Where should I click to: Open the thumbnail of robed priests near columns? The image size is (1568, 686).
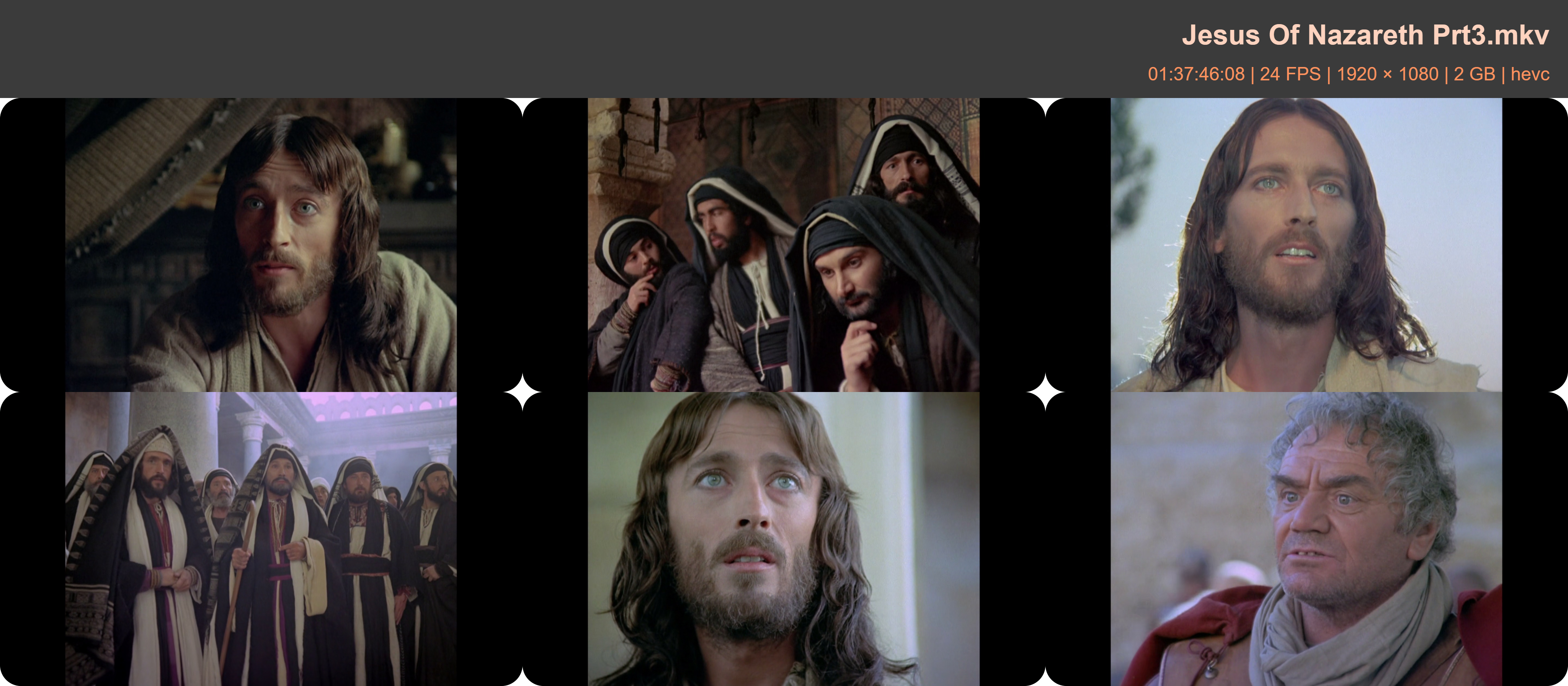pyautogui.click(x=261, y=539)
